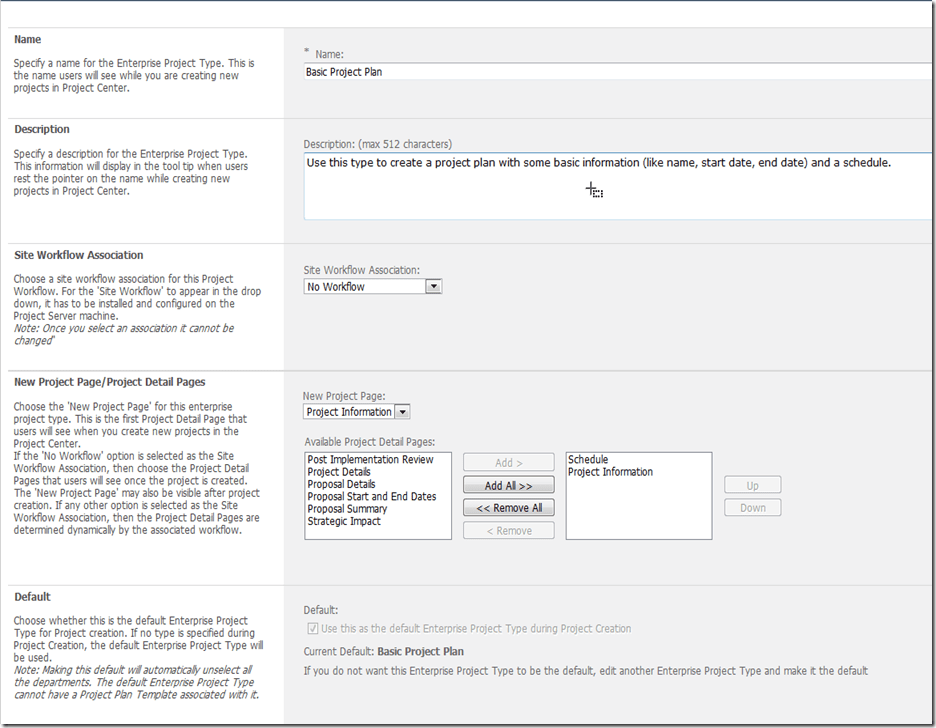936x728 pixels.
Task: Pick Proposal Summary from the list
Action: pos(345,509)
